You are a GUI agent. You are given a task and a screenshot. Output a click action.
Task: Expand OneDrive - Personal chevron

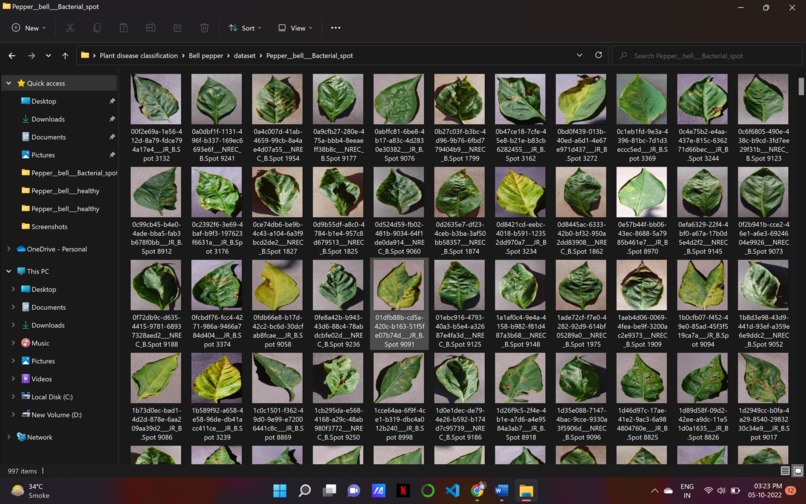pos(9,249)
